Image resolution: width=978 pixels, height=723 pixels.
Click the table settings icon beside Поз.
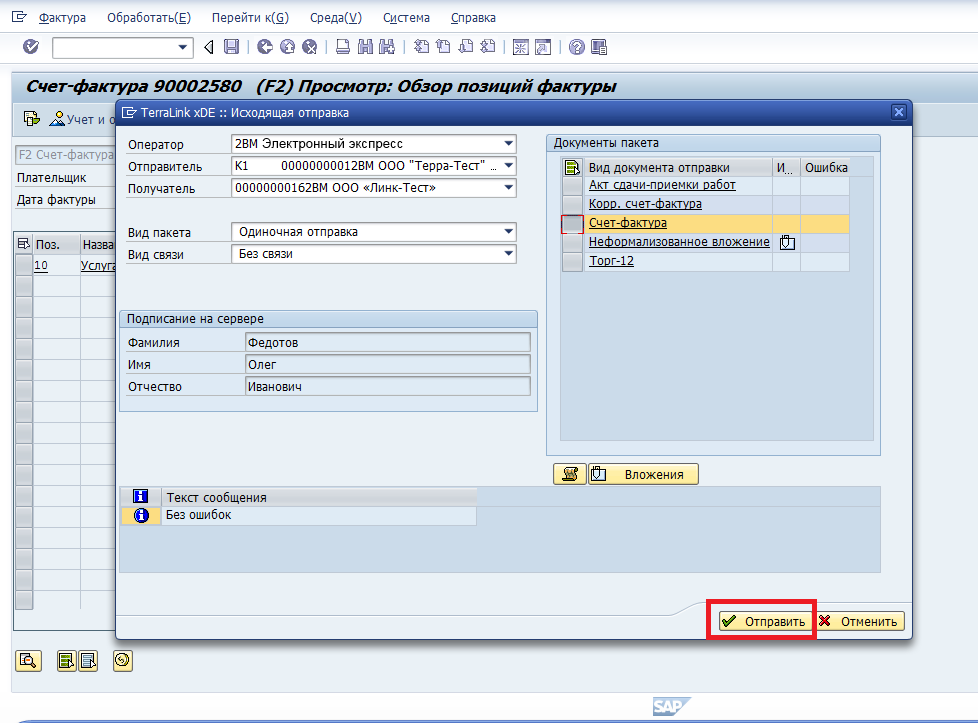pyautogui.click(x=24, y=244)
